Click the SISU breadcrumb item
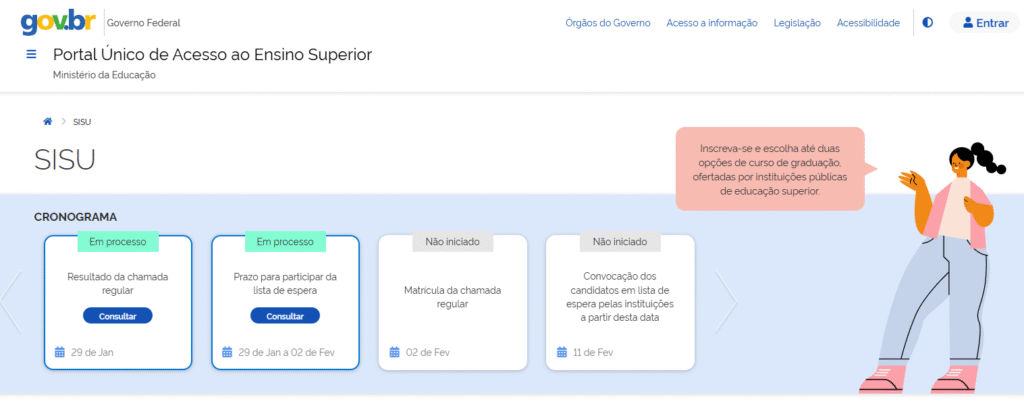 click(82, 121)
